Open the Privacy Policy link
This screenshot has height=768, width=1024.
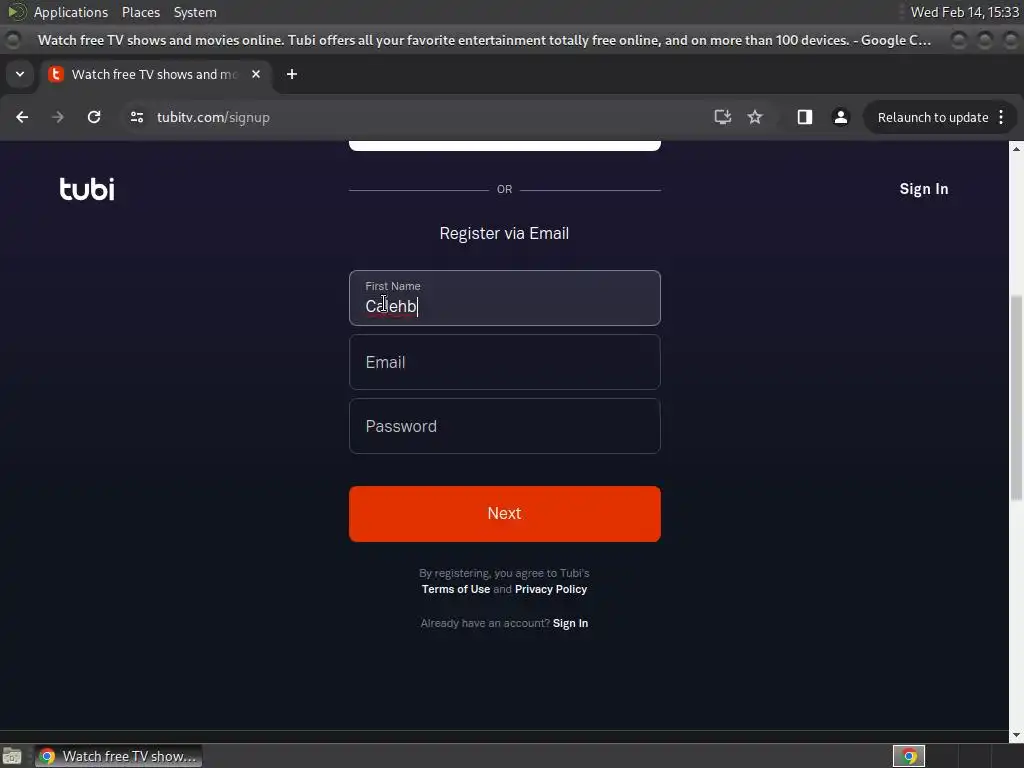tap(551, 589)
